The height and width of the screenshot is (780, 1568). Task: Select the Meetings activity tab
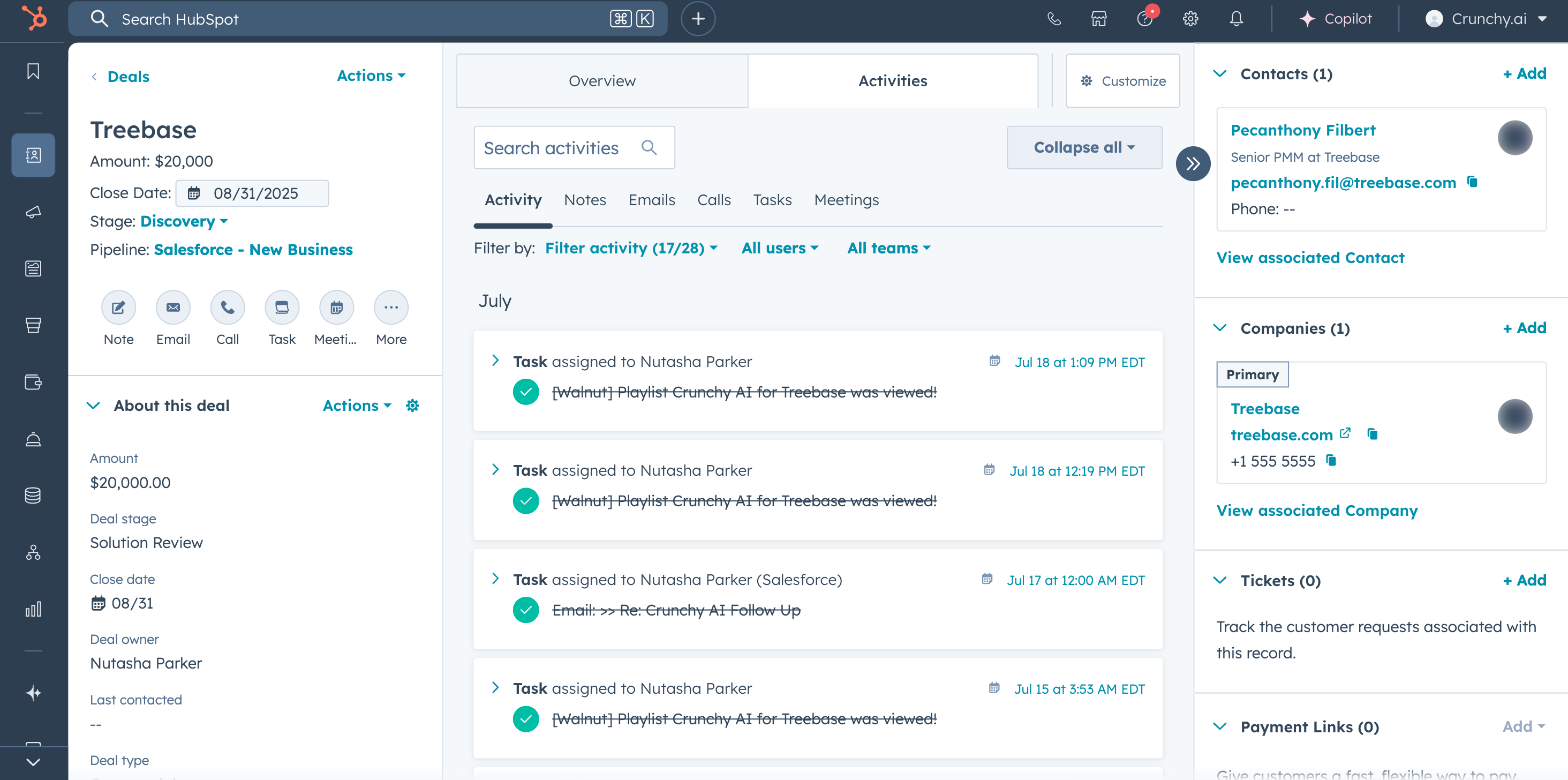click(x=847, y=200)
